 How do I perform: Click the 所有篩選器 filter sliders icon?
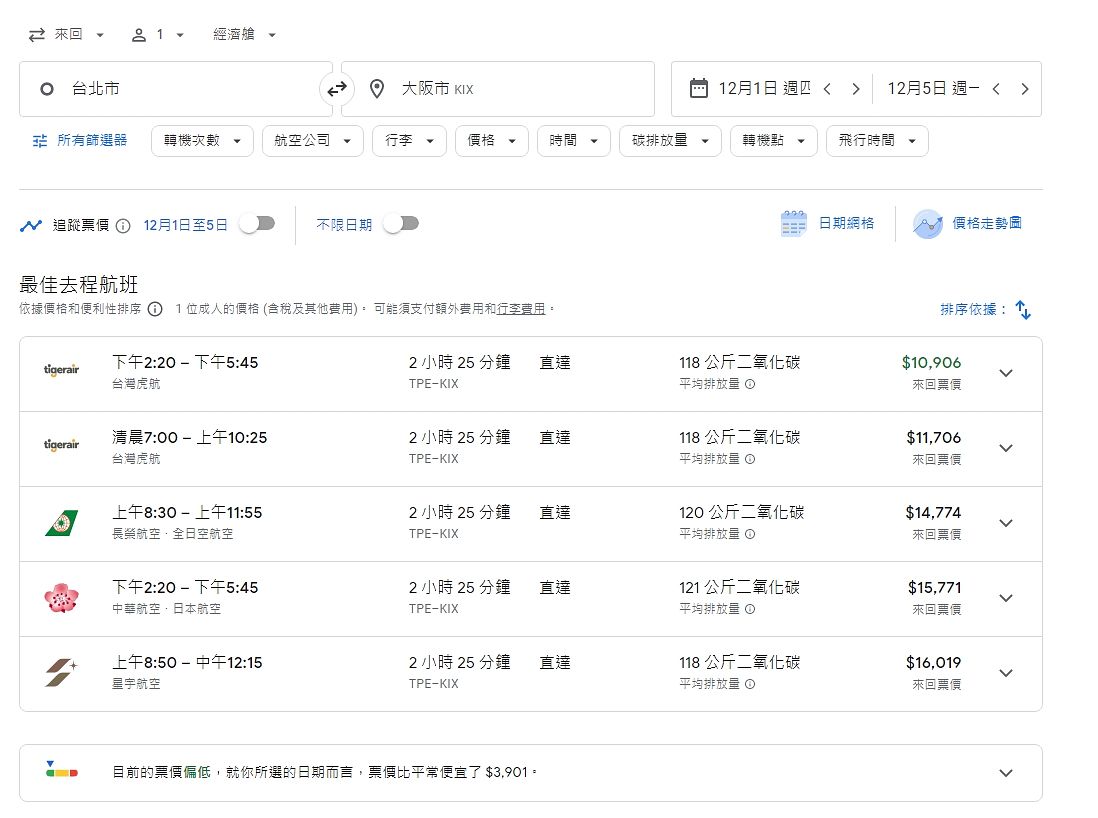tap(40, 141)
